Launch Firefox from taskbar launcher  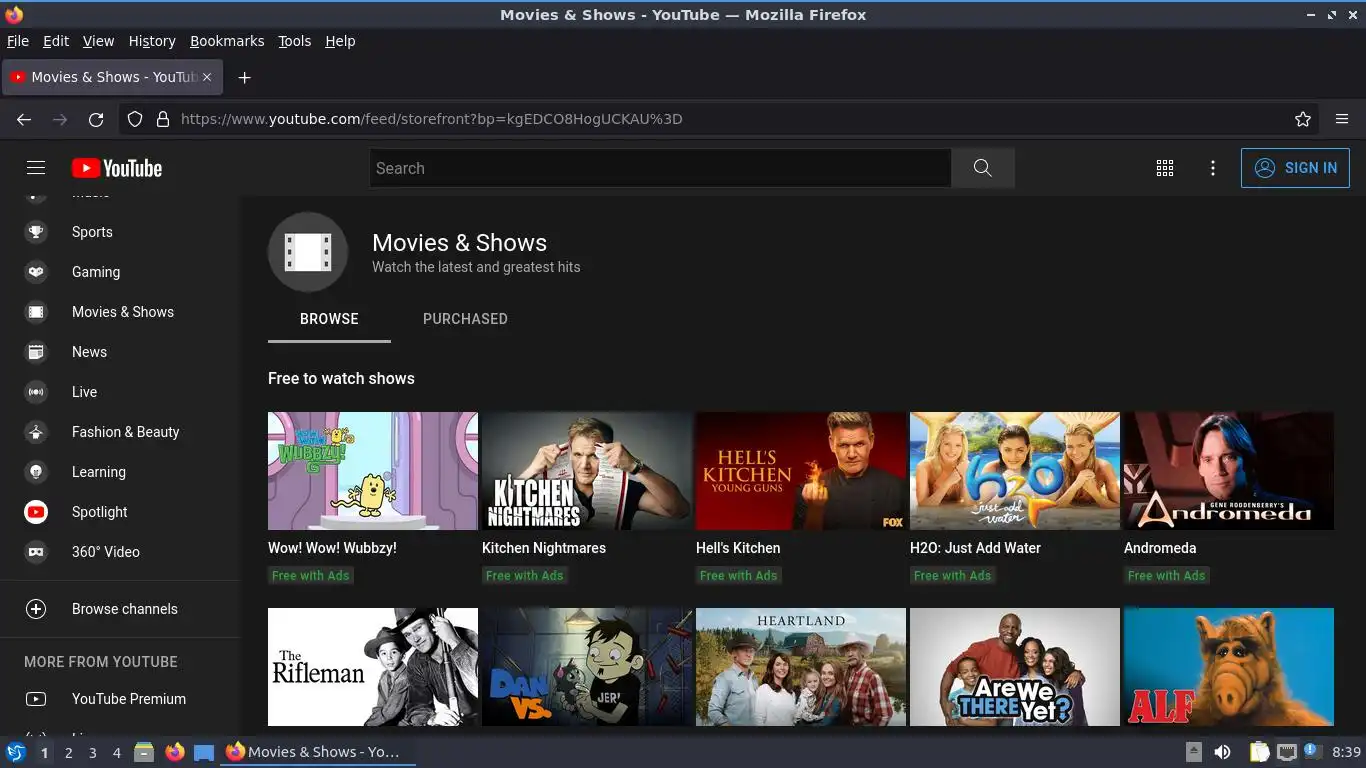point(175,752)
